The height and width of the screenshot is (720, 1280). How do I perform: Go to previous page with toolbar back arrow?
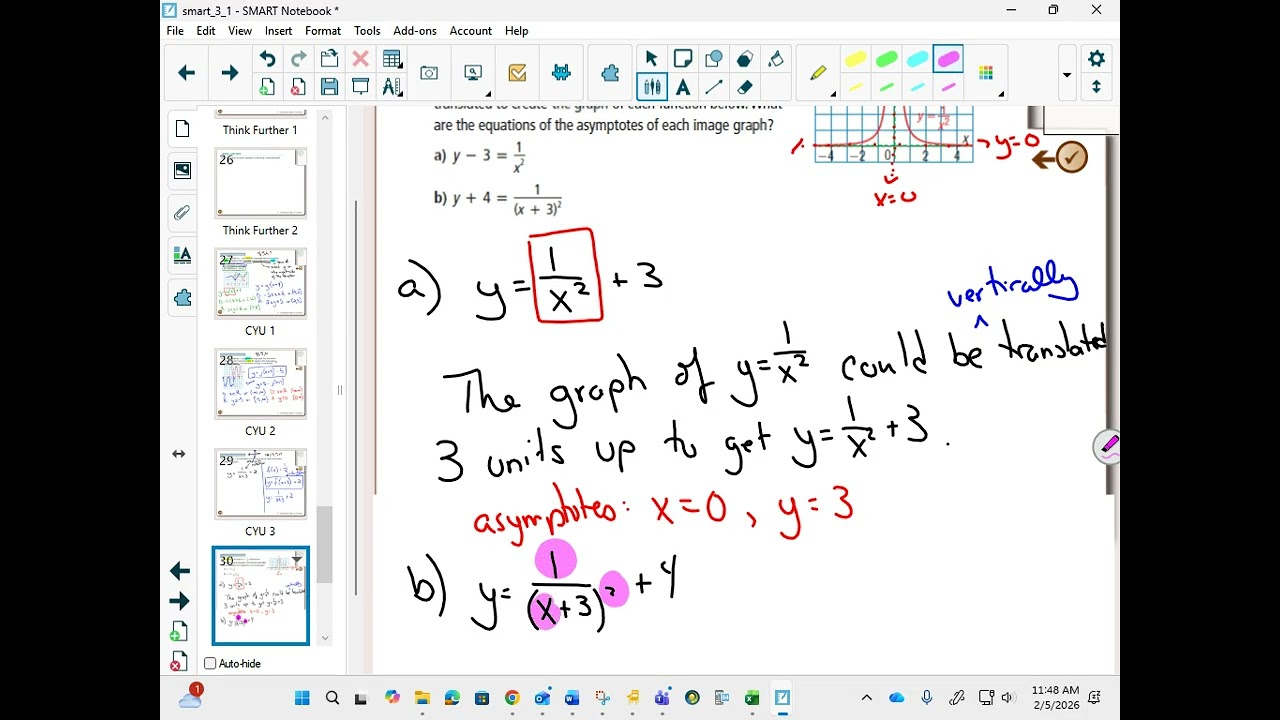coord(186,73)
